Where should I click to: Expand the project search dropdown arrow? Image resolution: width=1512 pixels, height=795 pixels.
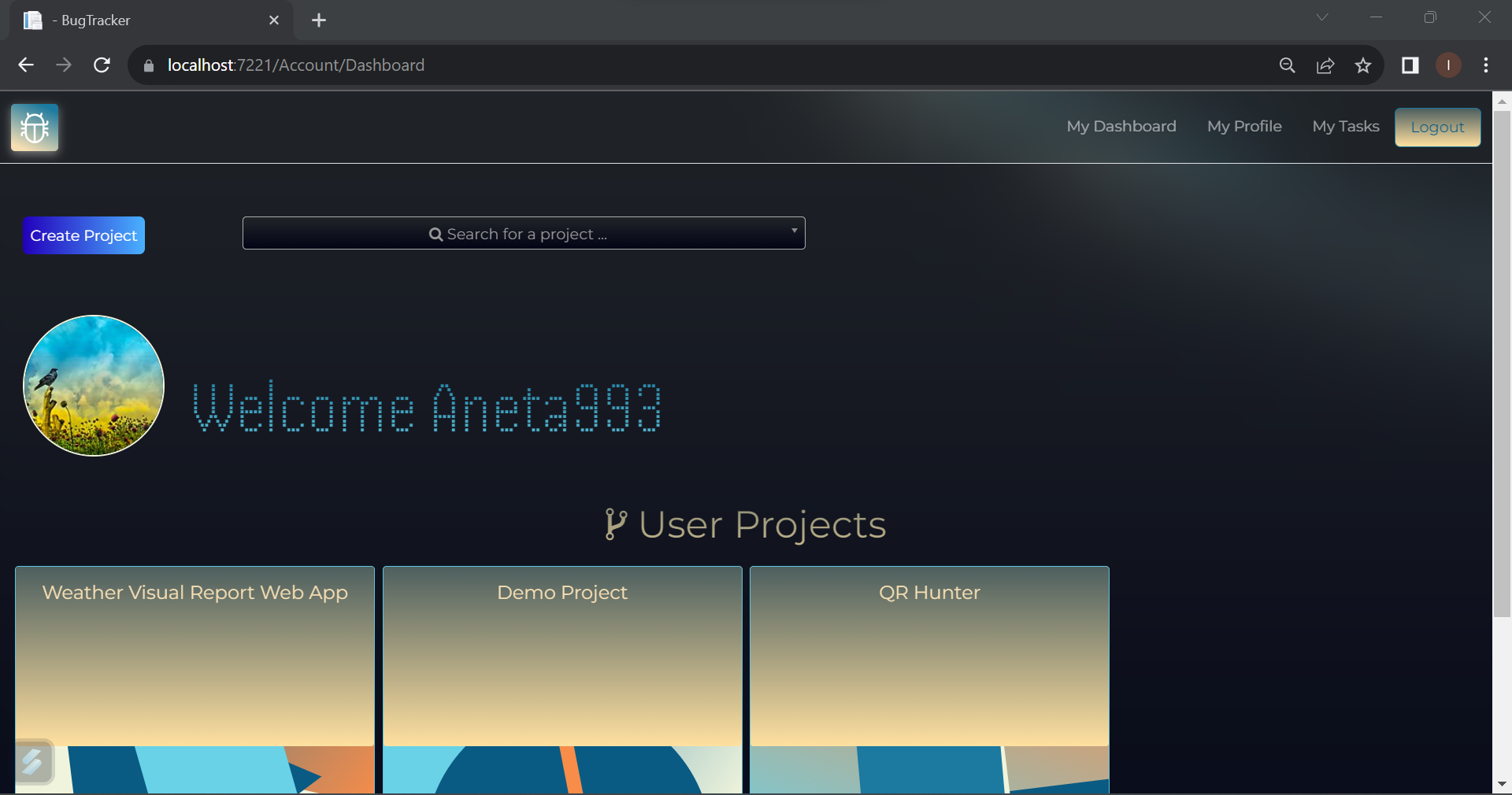click(794, 231)
